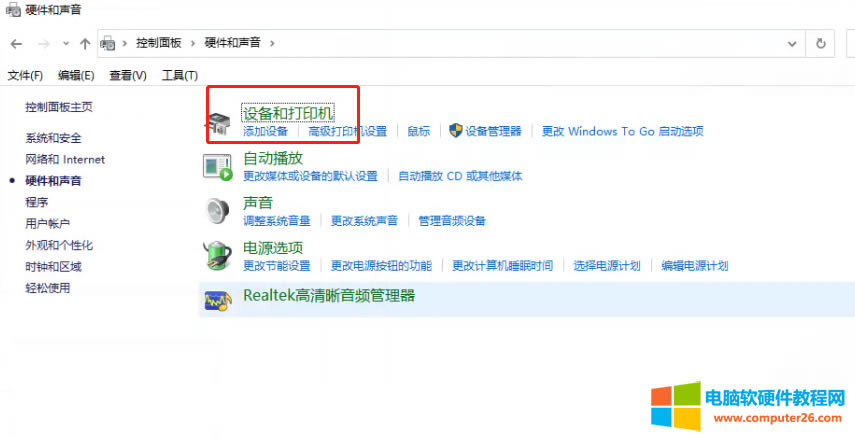The height and width of the screenshot is (438, 855).
Task: Click the AutoPlay category icon
Action: coord(218,167)
